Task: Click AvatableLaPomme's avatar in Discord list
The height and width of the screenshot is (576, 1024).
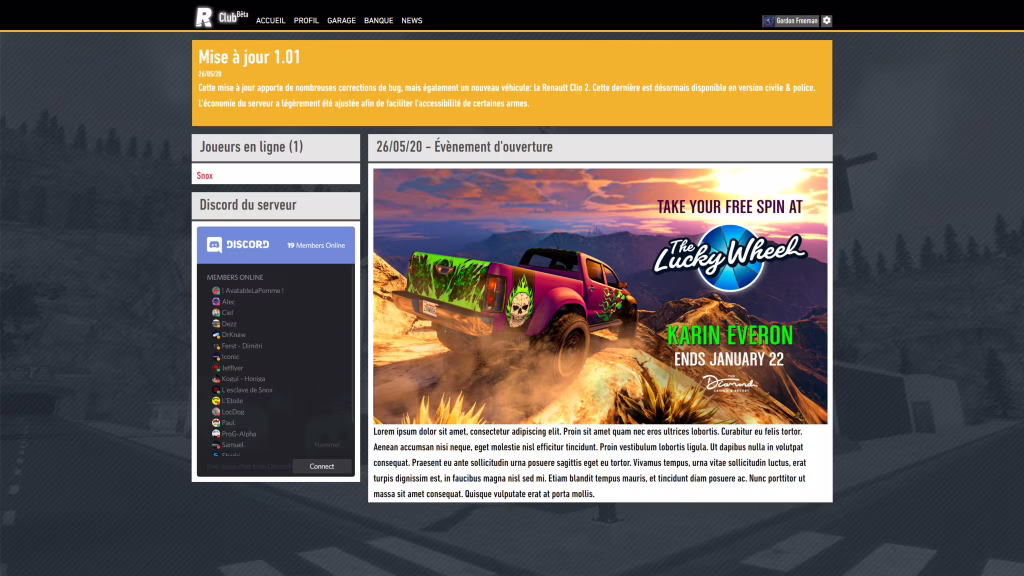Action: (x=216, y=291)
